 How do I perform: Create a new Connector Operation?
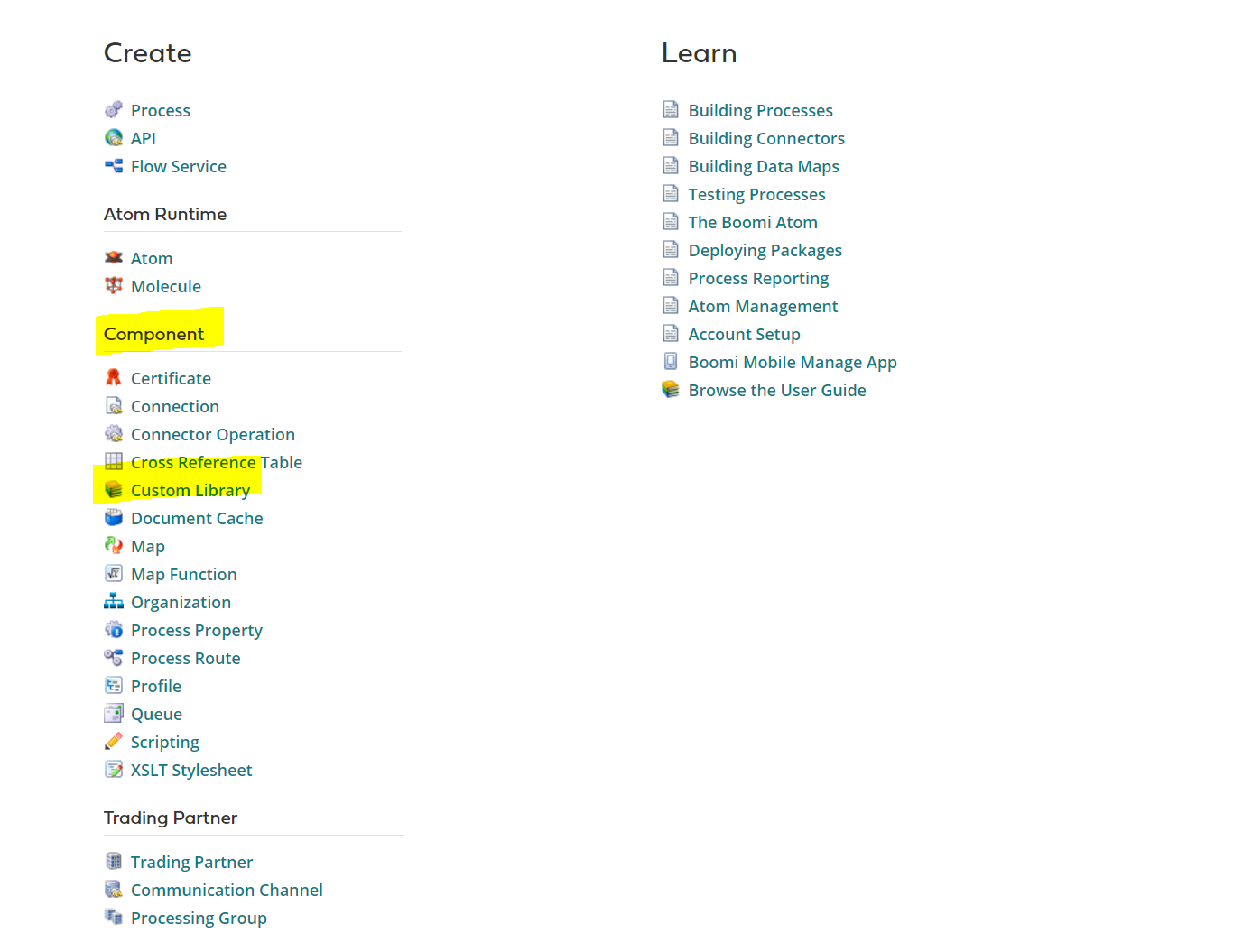pos(213,434)
